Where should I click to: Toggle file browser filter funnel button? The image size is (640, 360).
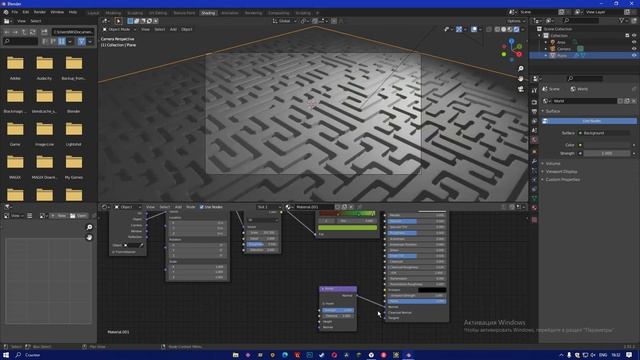click(x=82, y=41)
